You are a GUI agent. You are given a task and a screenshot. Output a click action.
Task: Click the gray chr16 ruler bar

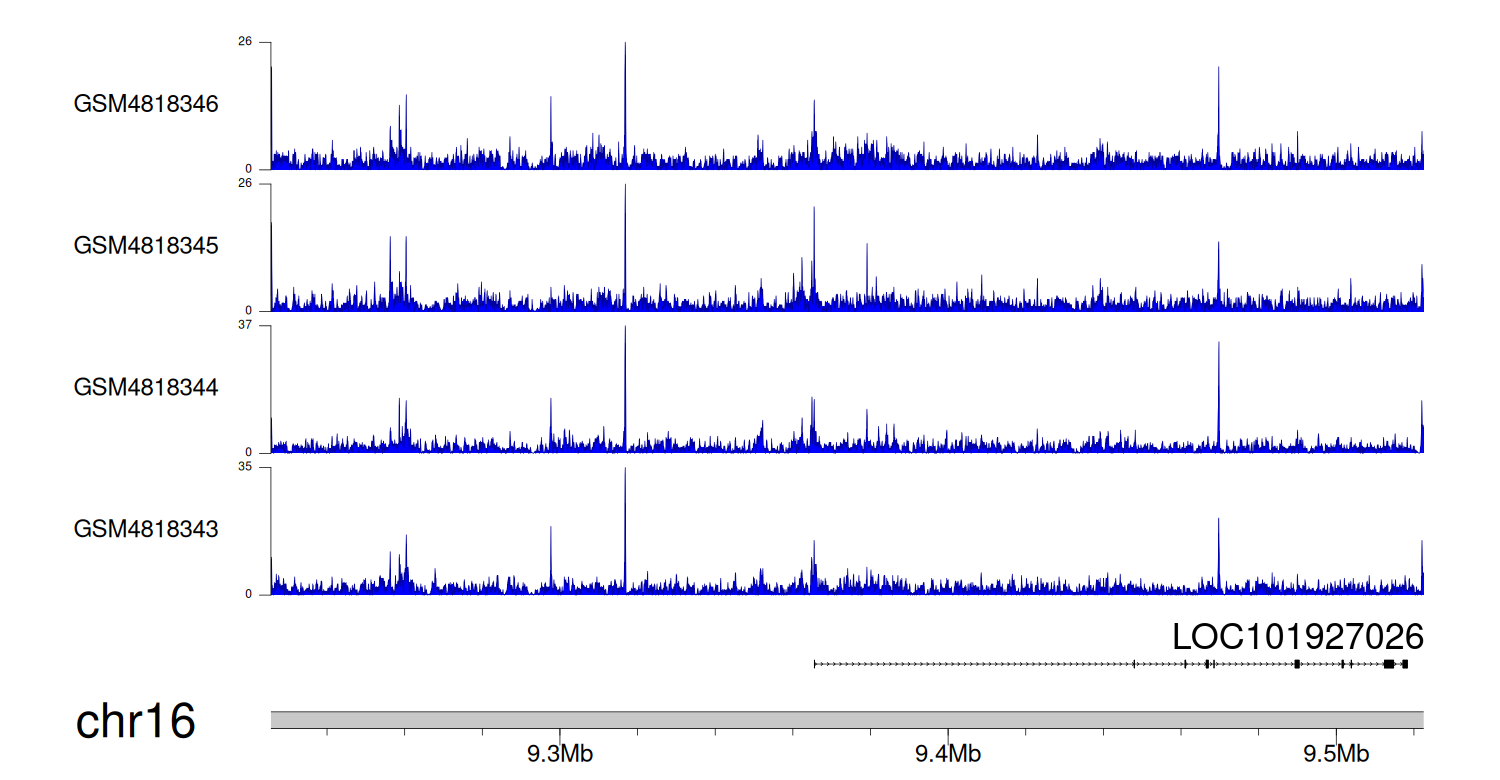[847, 720]
